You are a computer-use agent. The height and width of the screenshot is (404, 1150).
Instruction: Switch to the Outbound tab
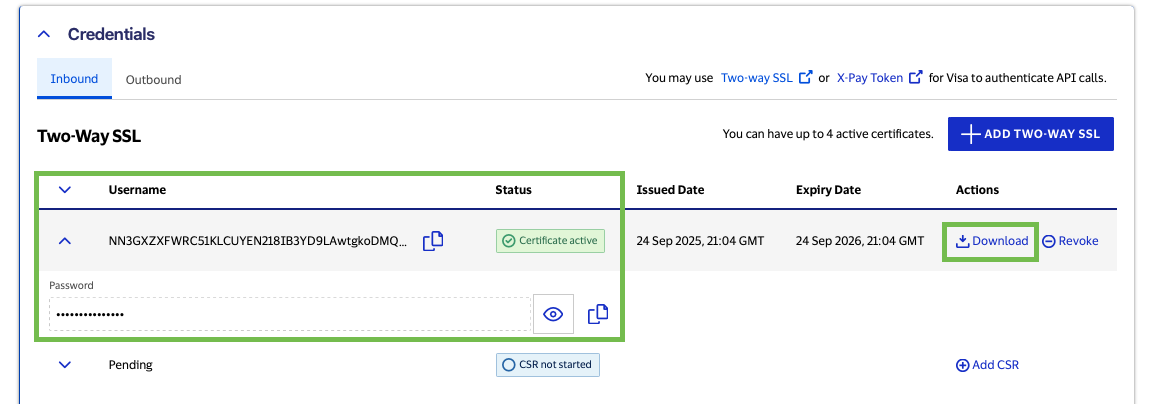153,79
